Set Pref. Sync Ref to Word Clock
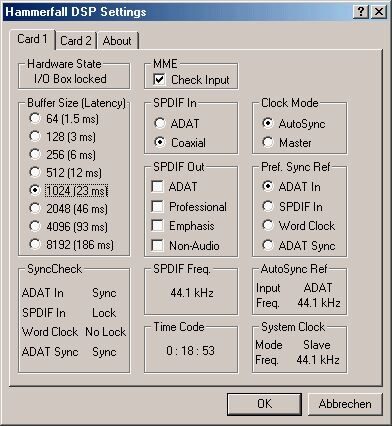Image resolution: width=392 pixels, height=426 pixels. tap(299, 226)
